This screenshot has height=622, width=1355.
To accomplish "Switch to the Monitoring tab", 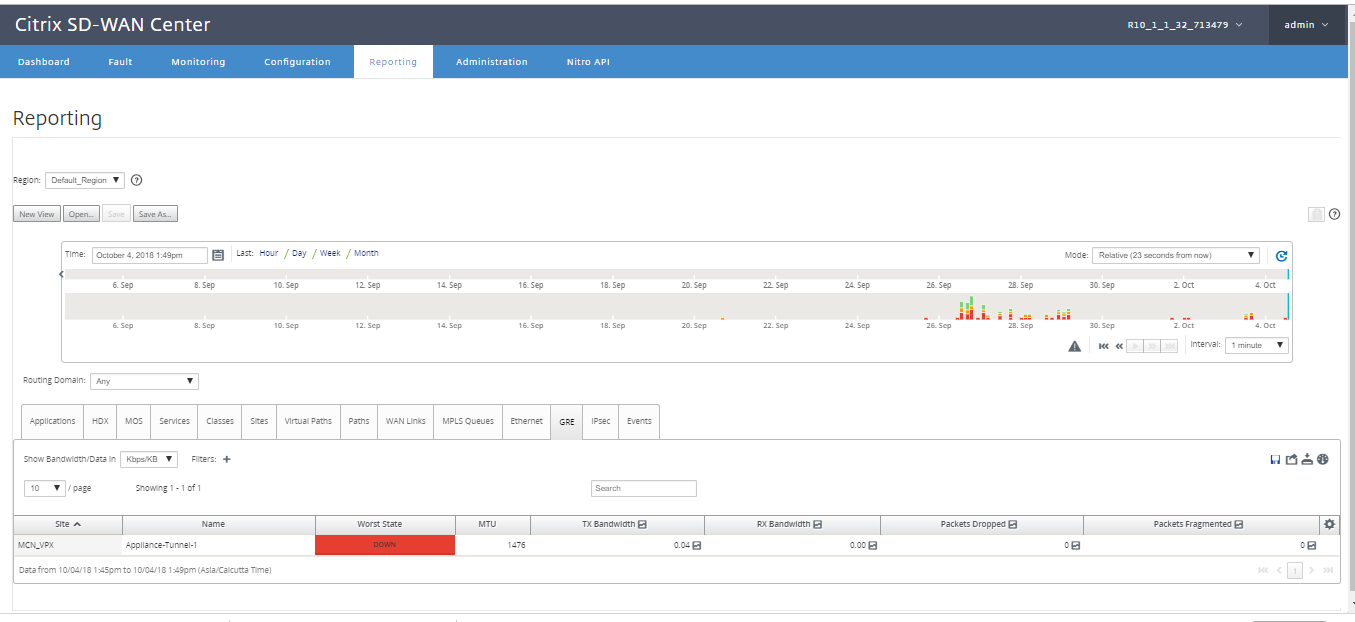I will (x=198, y=62).
